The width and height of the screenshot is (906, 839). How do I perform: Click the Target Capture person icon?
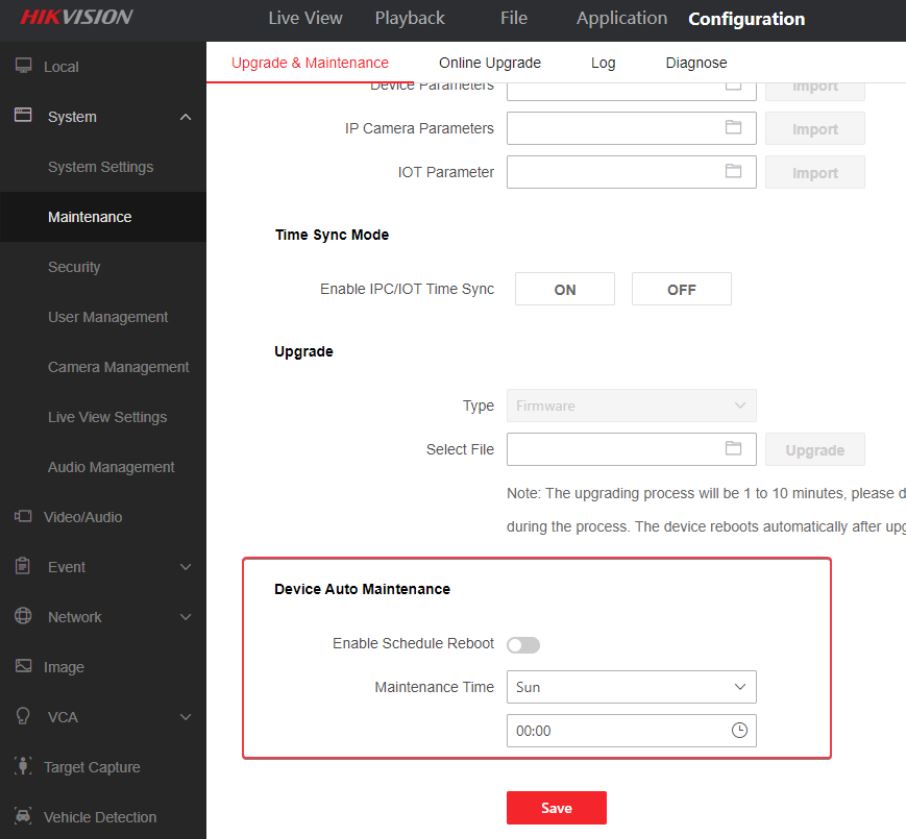23,766
